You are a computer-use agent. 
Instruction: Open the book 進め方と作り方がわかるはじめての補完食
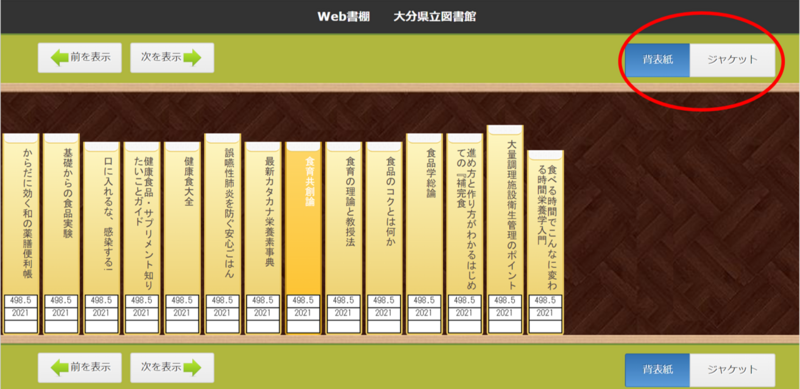click(x=464, y=234)
